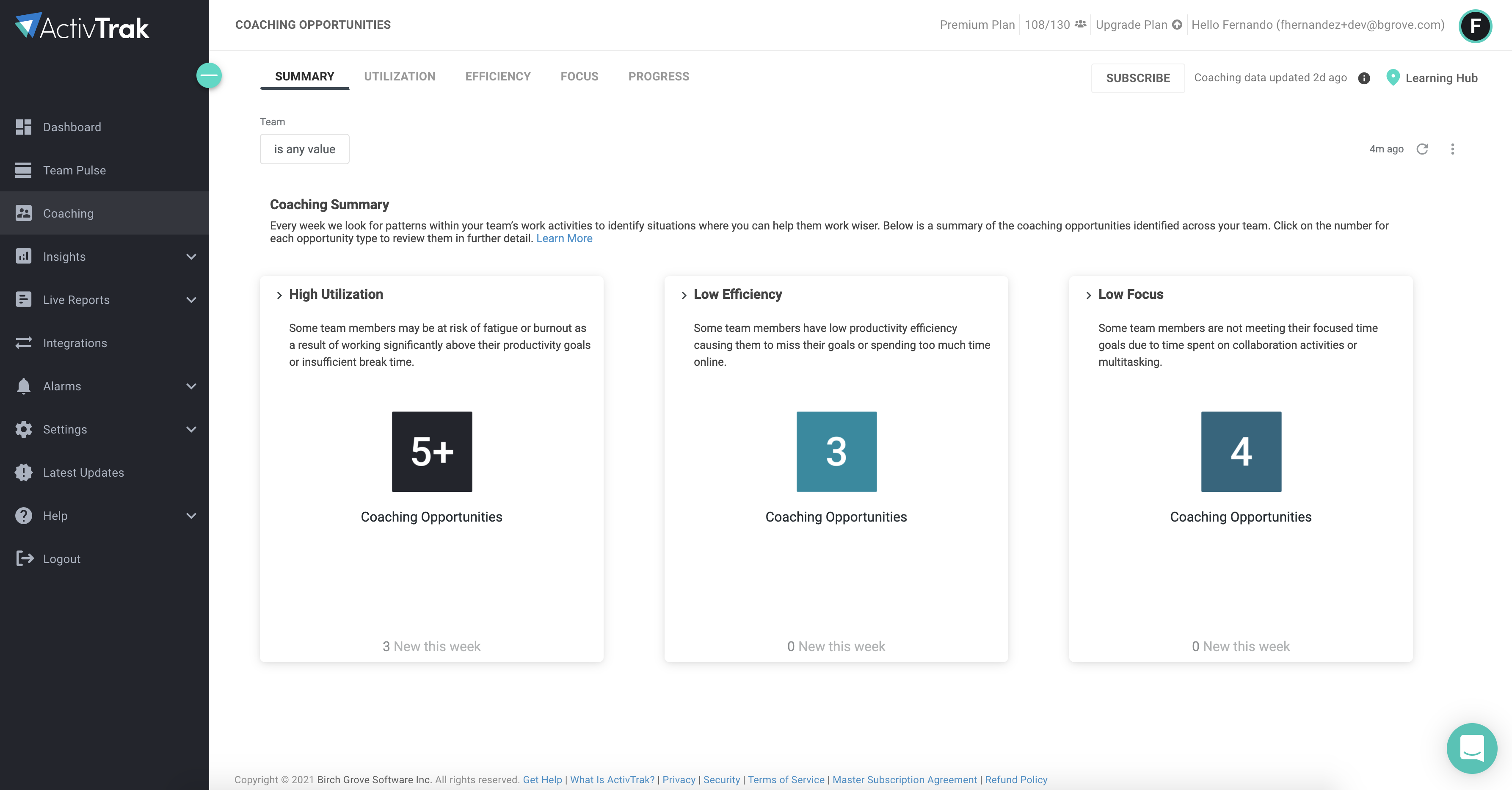Click the Insights chart icon
Screen dimensions: 1512x790
23,257
